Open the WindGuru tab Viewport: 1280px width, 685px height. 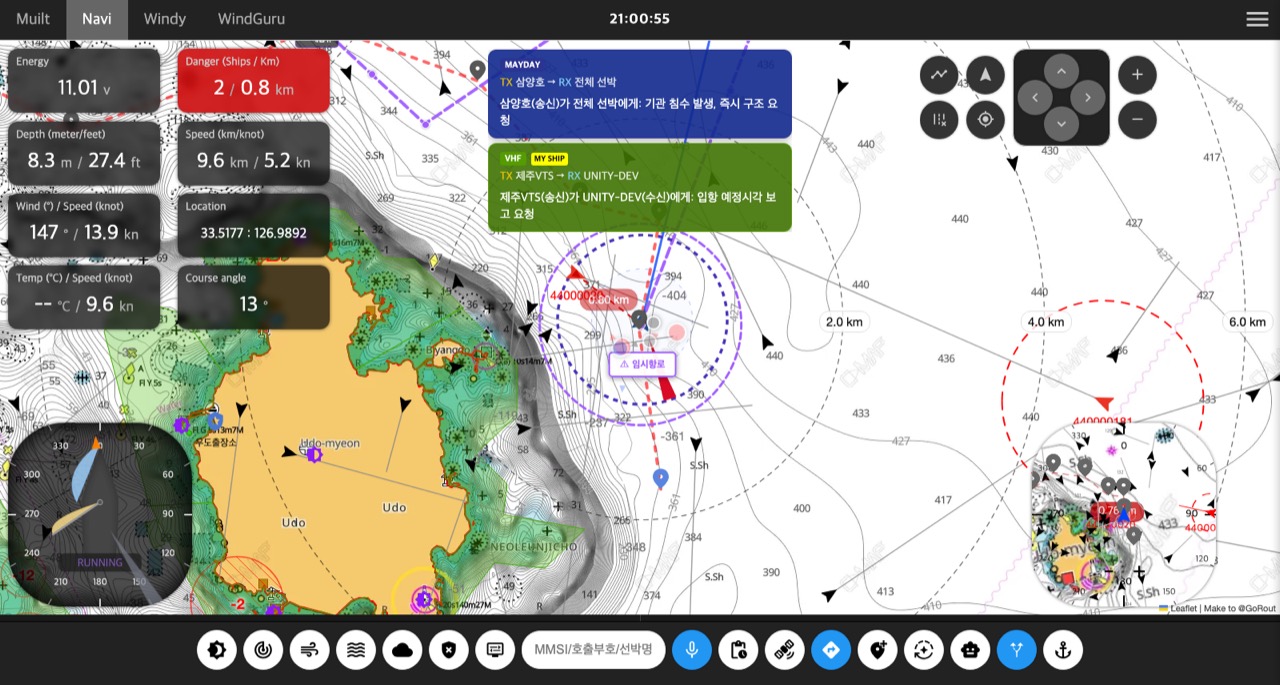251,19
